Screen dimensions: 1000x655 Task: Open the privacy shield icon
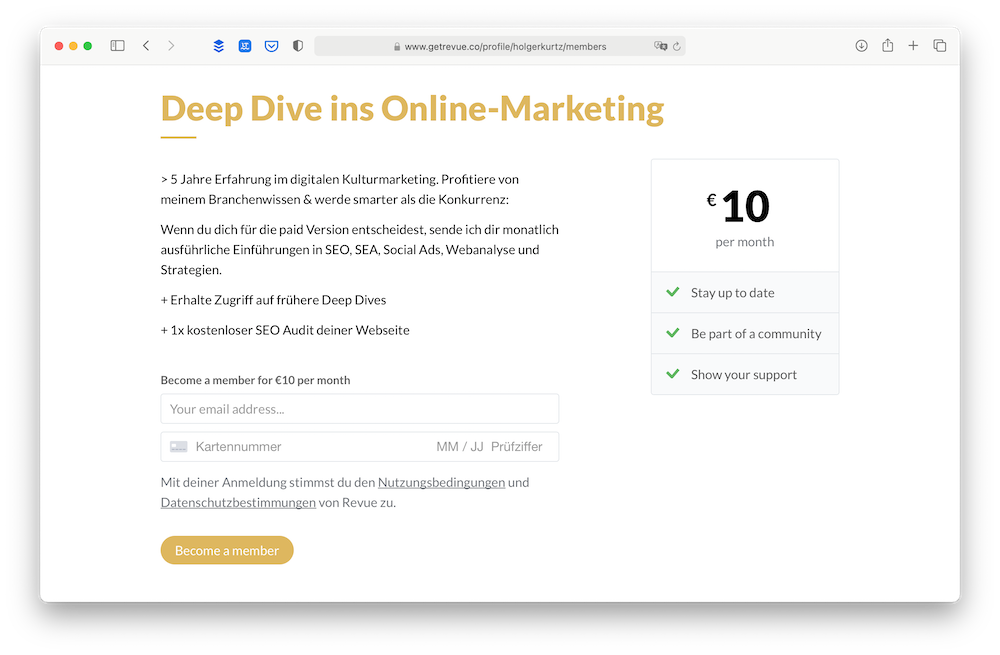pyautogui.click(x=298, y=46)
